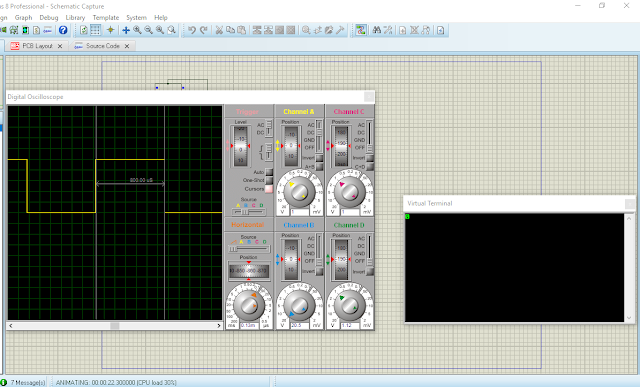Toggle Channel B Invert button
640x387 pixels.
(x=320, y=271)
